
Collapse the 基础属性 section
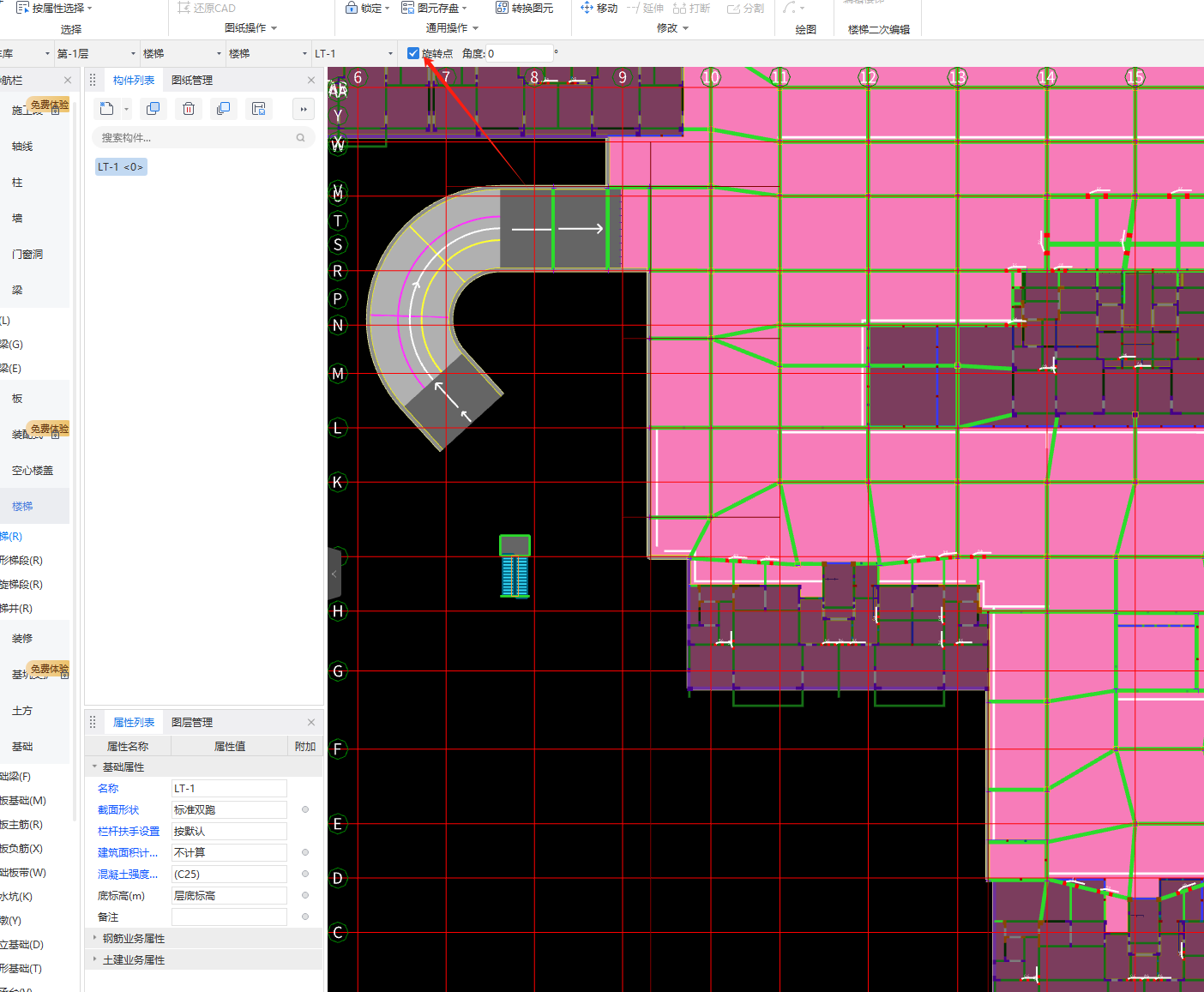[x=94, y=767]
